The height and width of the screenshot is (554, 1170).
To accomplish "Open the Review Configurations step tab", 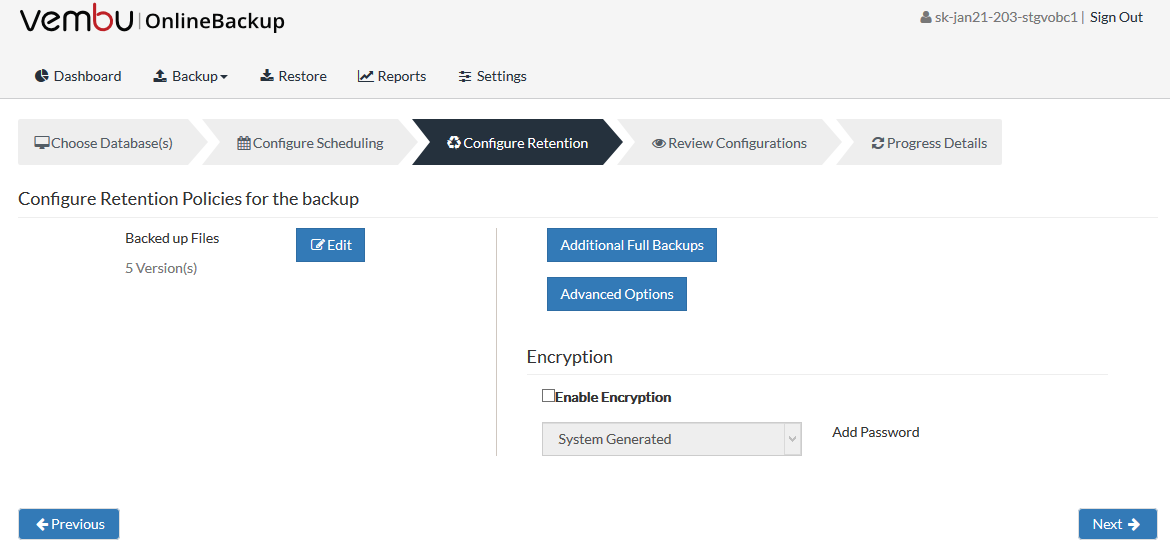I will pos(729,143).
